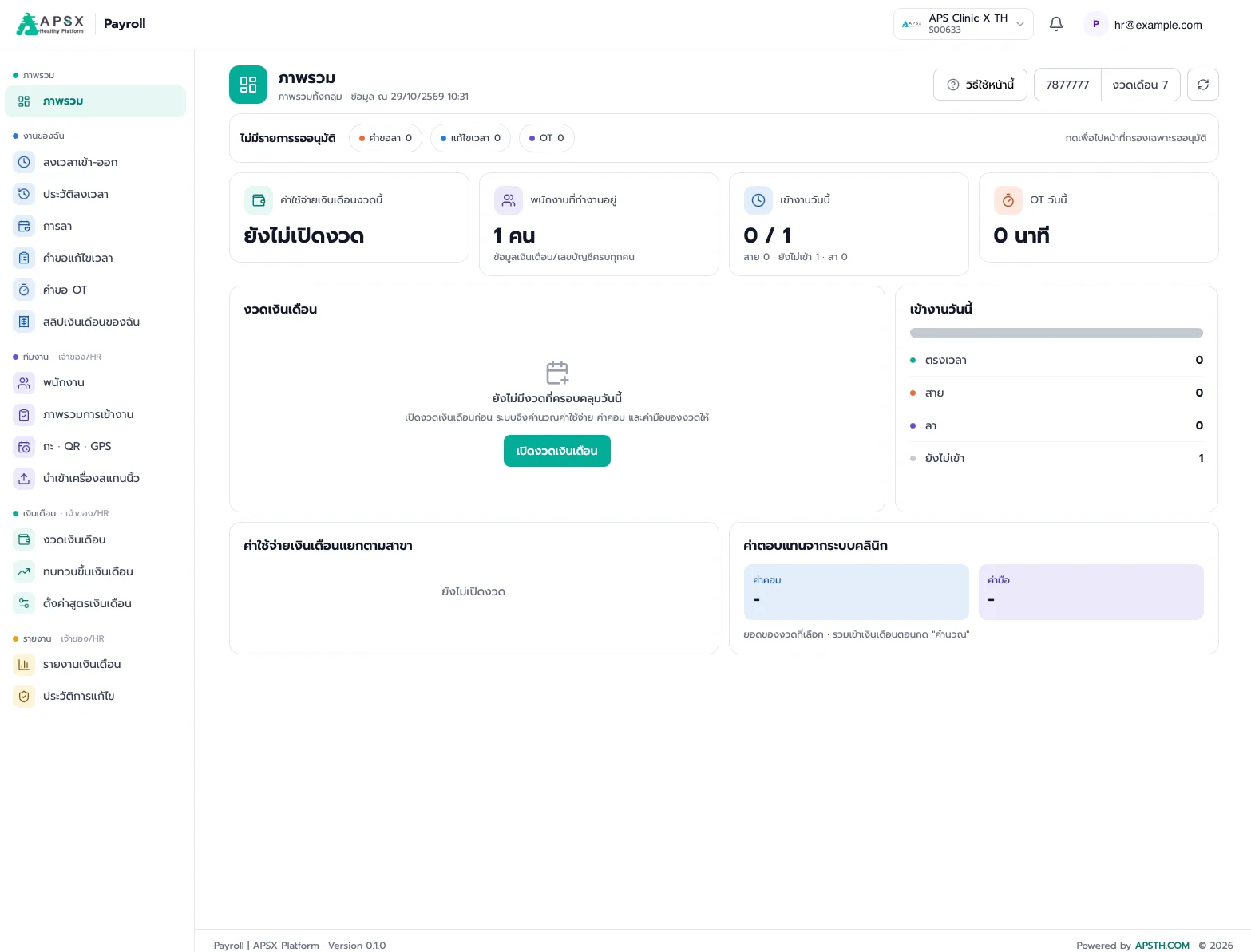Click the notification bell icon
Image resolution: width=1251 pixels, height=952 pixels.
click(1055, 24)
